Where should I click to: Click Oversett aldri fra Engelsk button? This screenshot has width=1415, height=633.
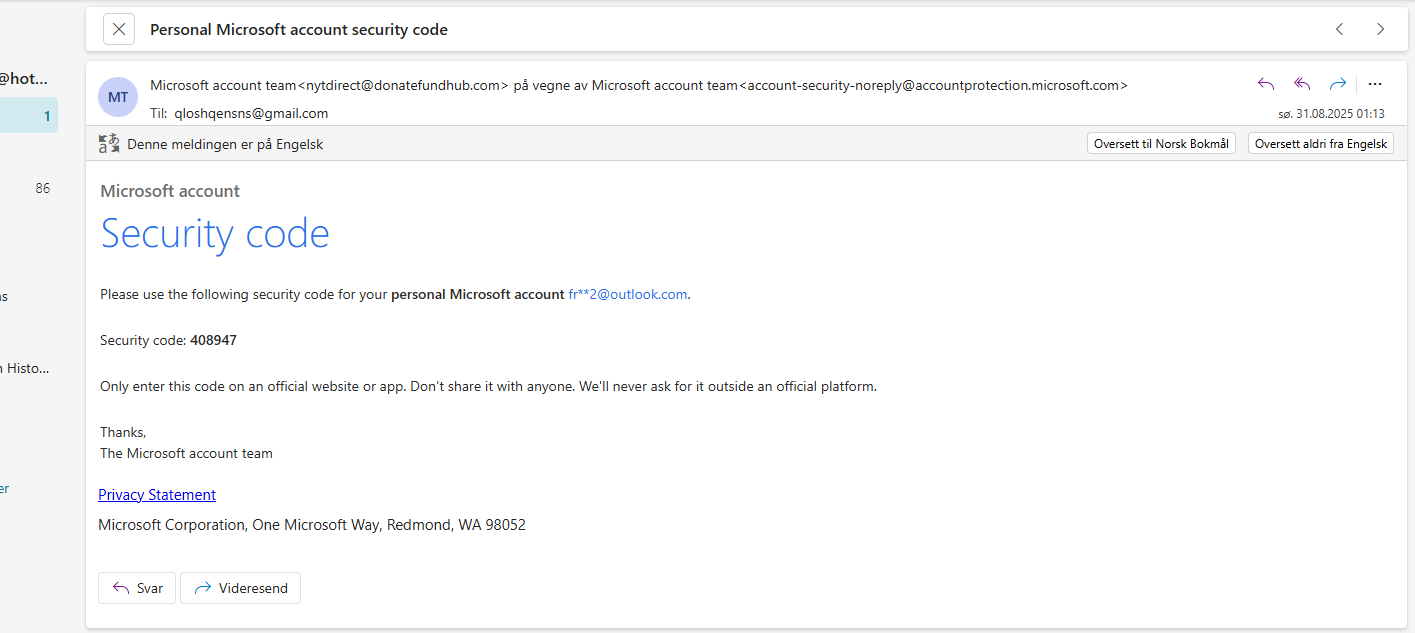1321,144
